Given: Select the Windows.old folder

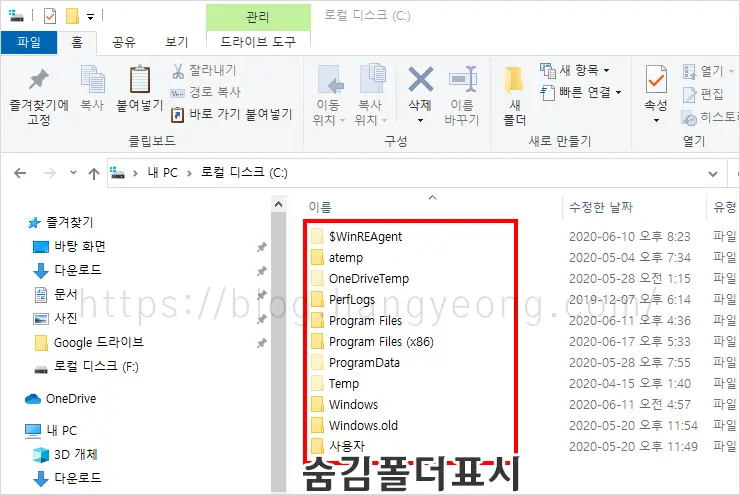Looking at the screenshot, I should click(x=354, y=426).
